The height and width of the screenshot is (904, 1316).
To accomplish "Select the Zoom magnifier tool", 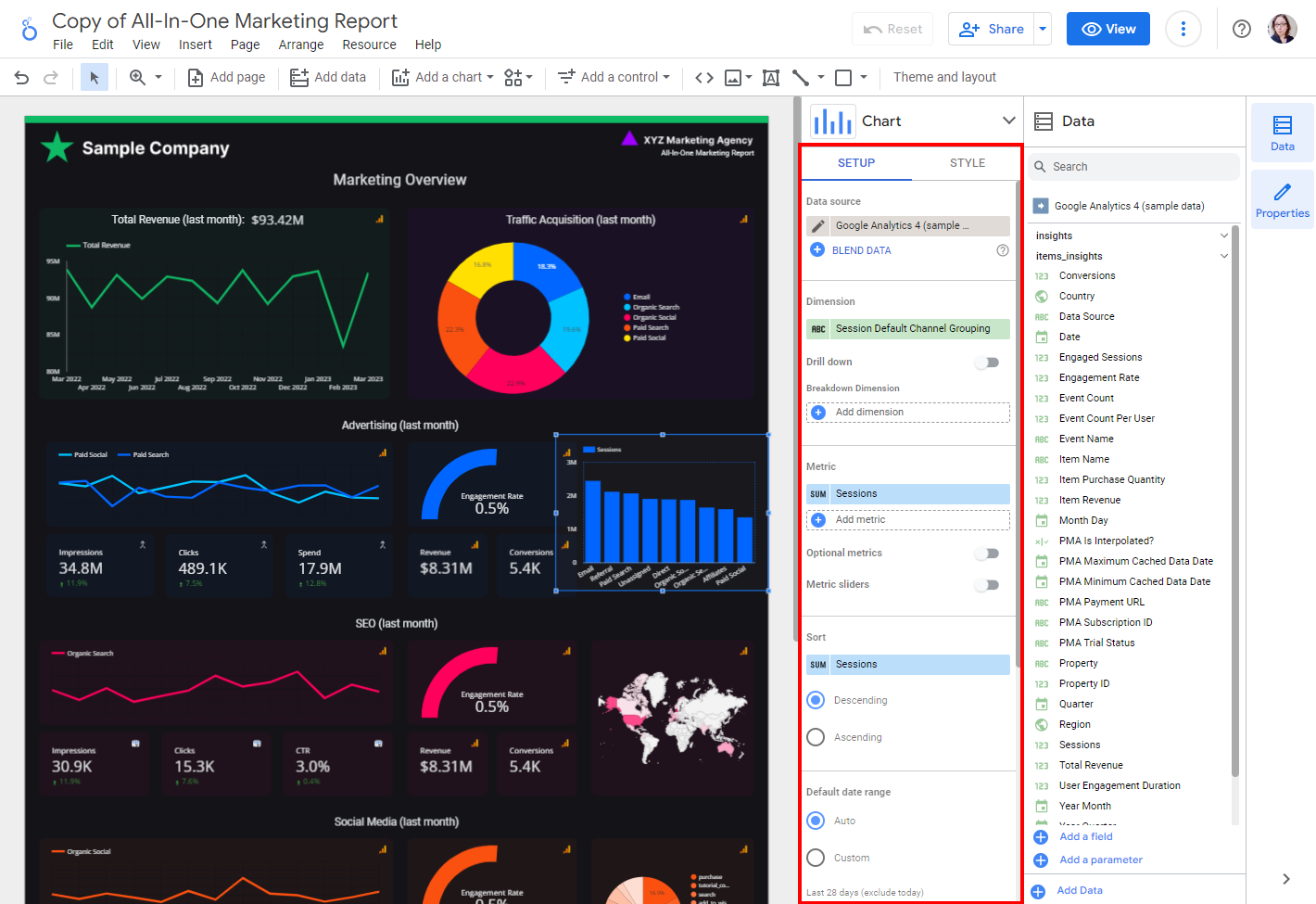I will pos(138,77).
